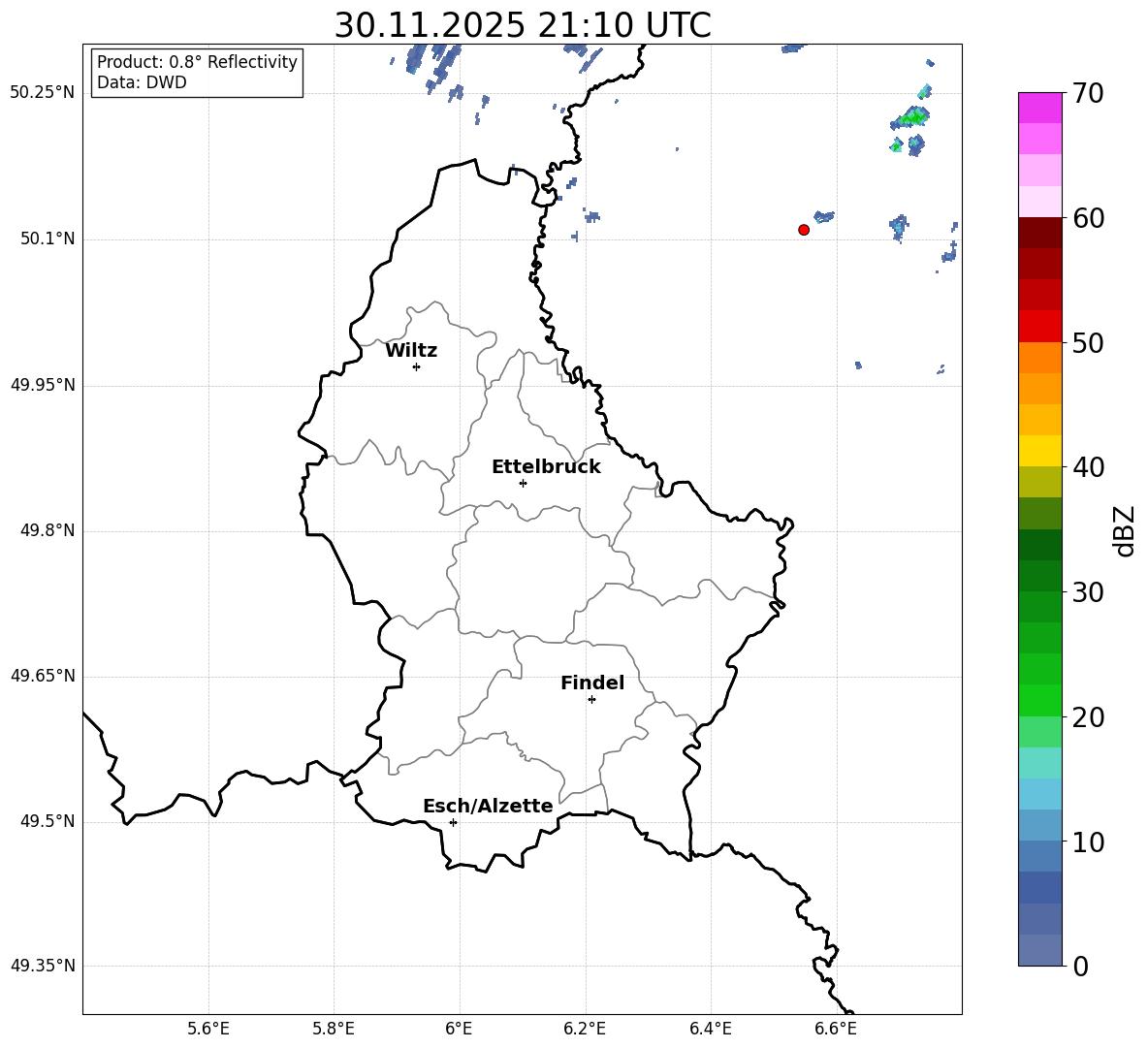Click the 70 tick on colorbar
This screenshot has width=1148, height=1048.
click(1088, 93)
